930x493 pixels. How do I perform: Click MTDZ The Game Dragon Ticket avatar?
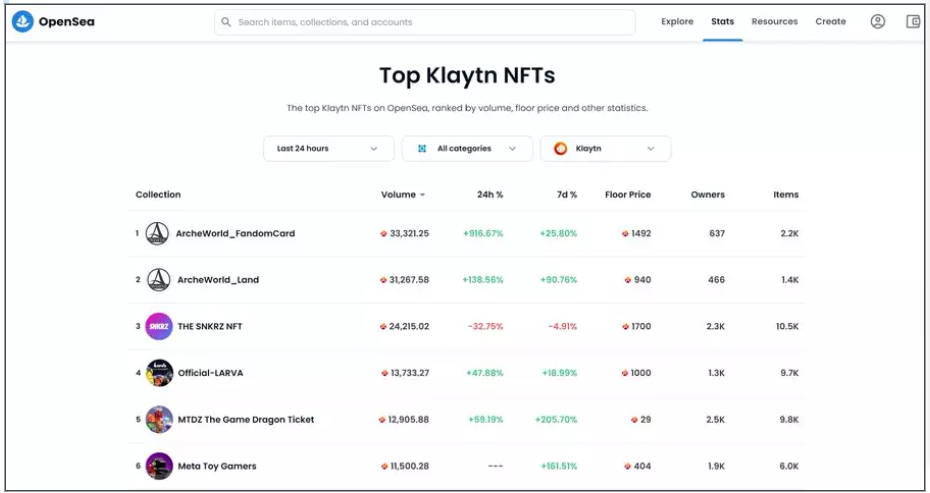point(159,419)
